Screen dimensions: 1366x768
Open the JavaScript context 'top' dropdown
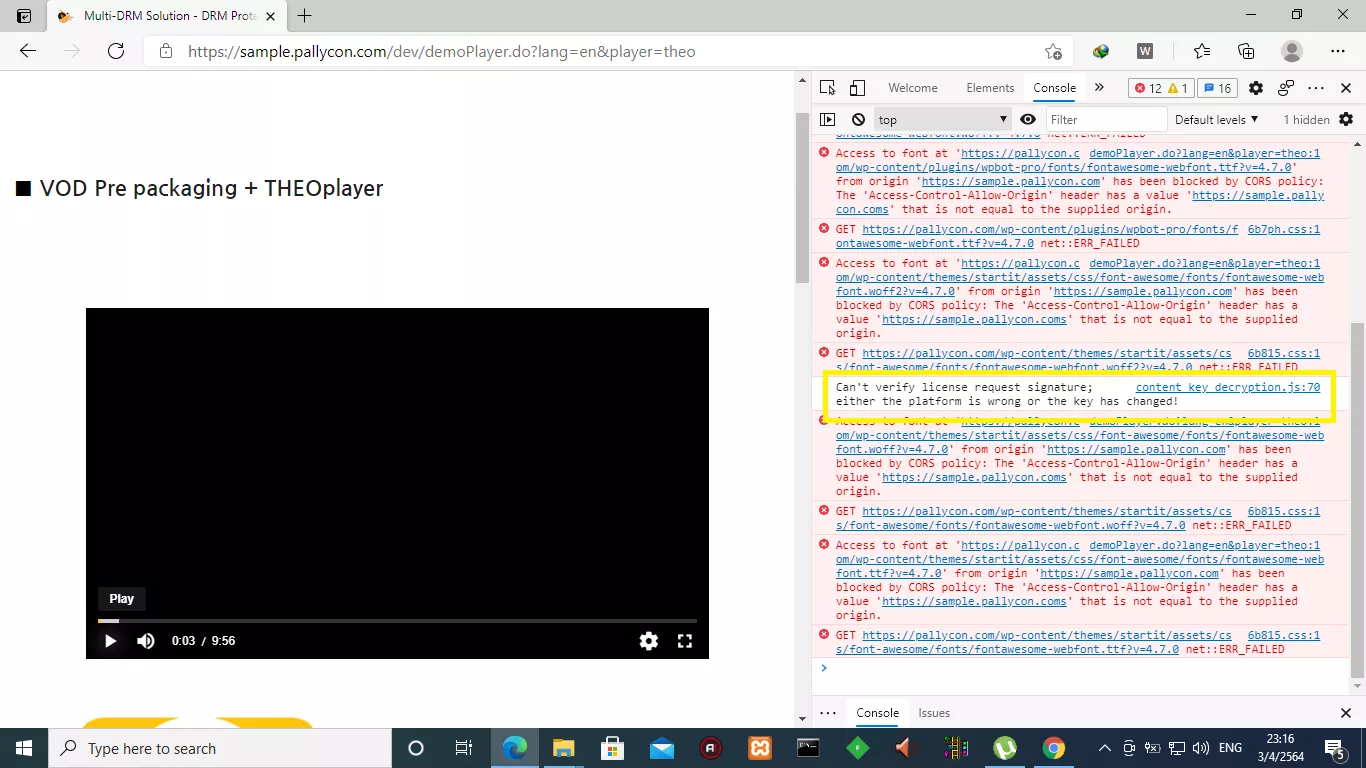[943, 119]
